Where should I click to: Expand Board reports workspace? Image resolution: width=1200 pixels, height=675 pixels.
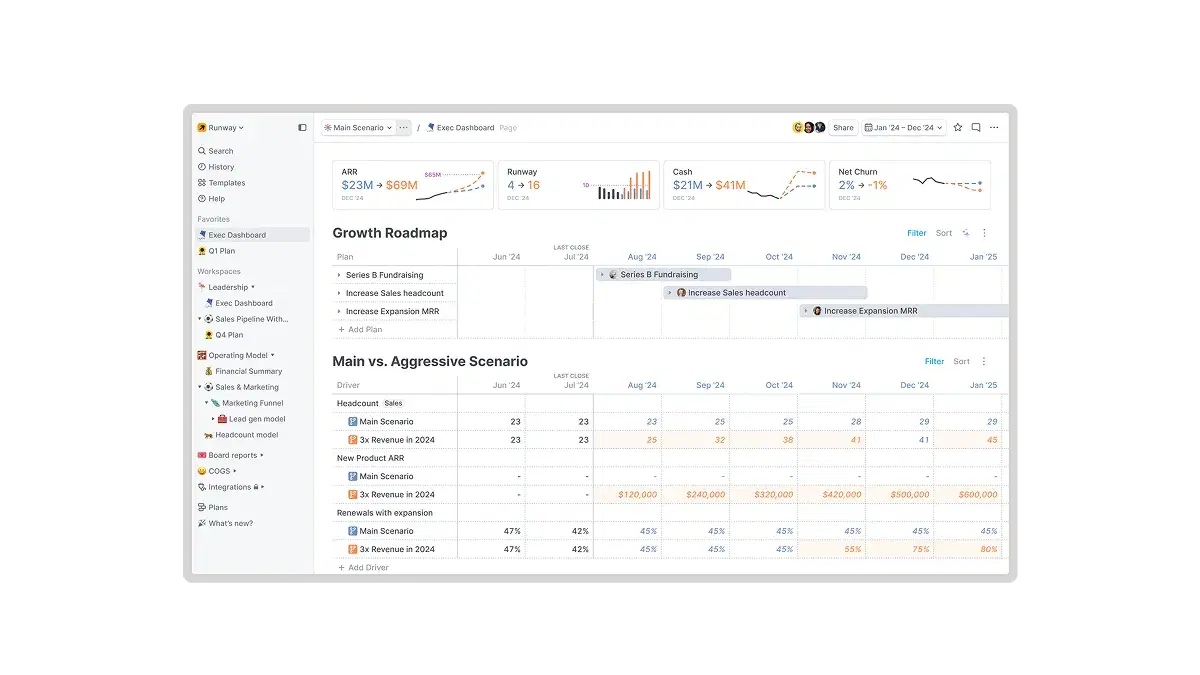coord(262,455)
